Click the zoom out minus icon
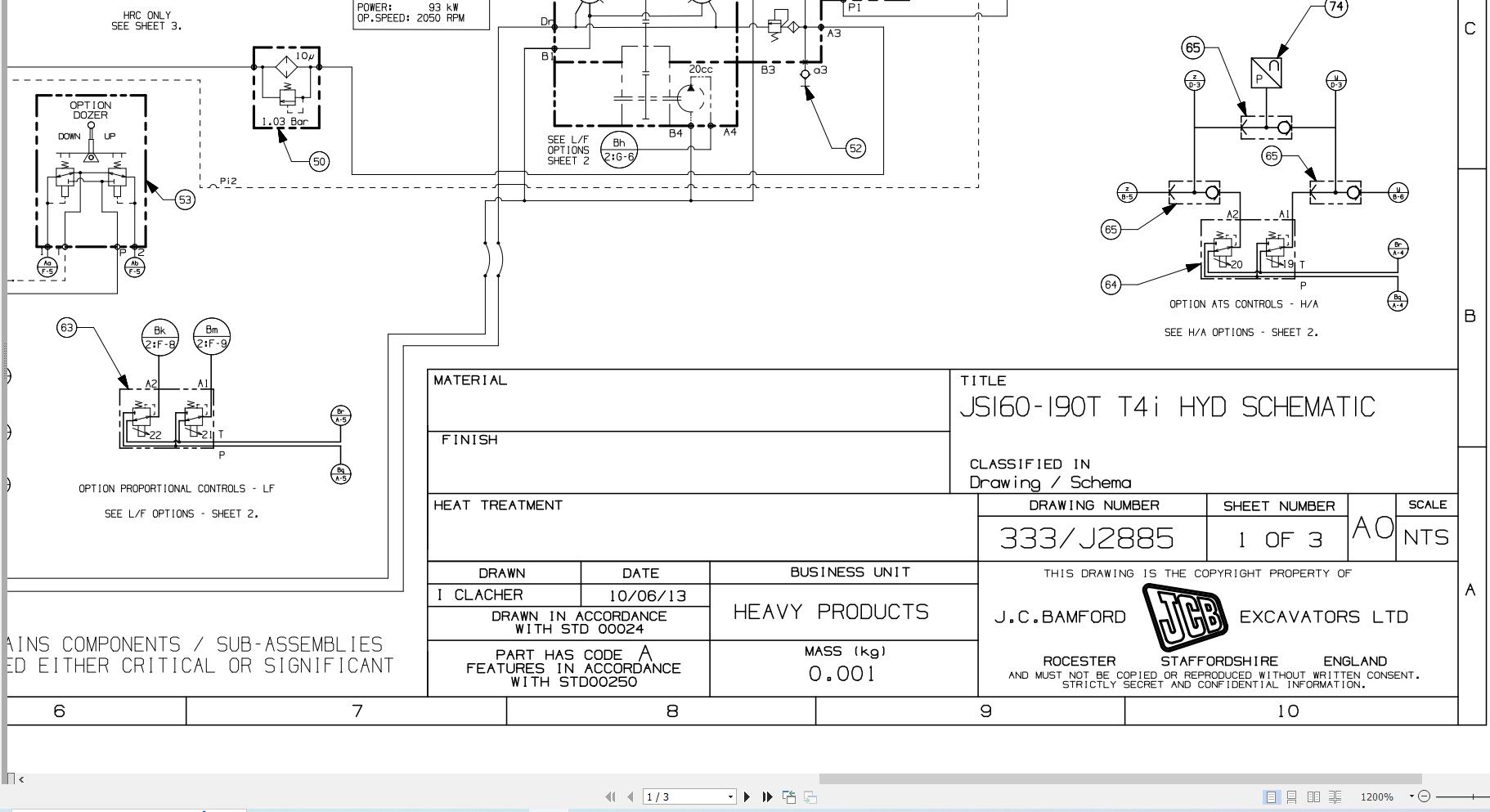Viewport: 1490px width, 812px height. click(1425, 796)
